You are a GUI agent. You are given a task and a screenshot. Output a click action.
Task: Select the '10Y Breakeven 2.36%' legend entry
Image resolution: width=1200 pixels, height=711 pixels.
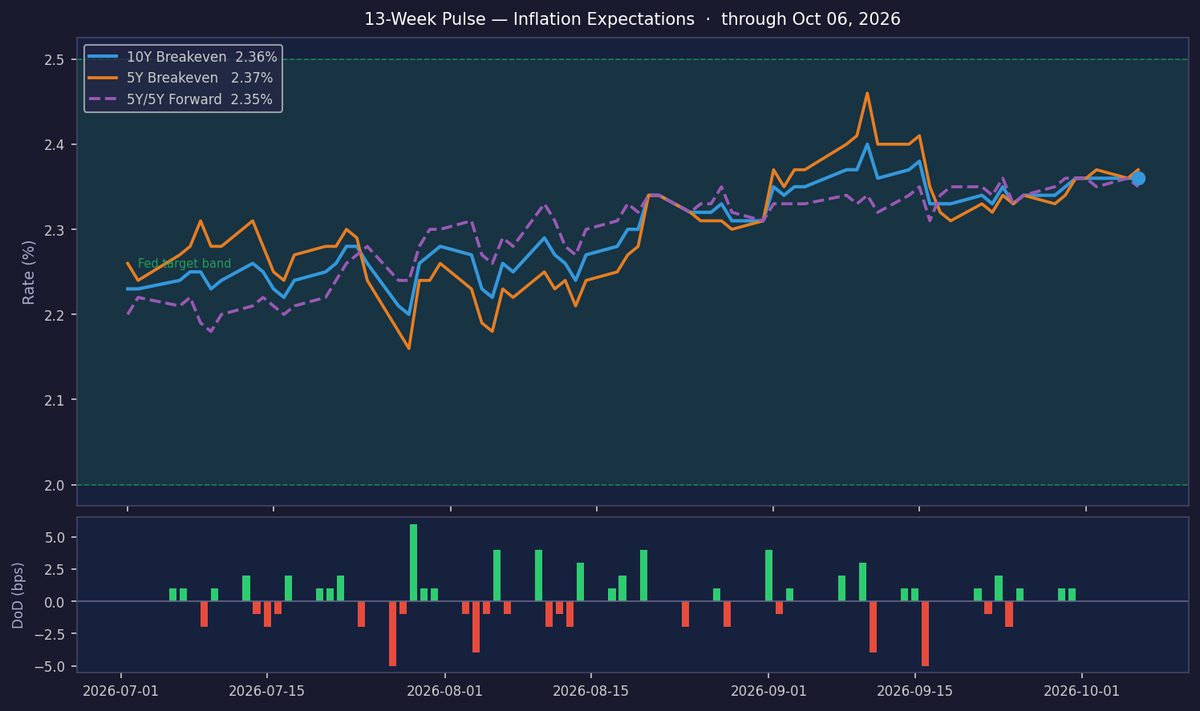pyautogui.click(x=182, y=57)
